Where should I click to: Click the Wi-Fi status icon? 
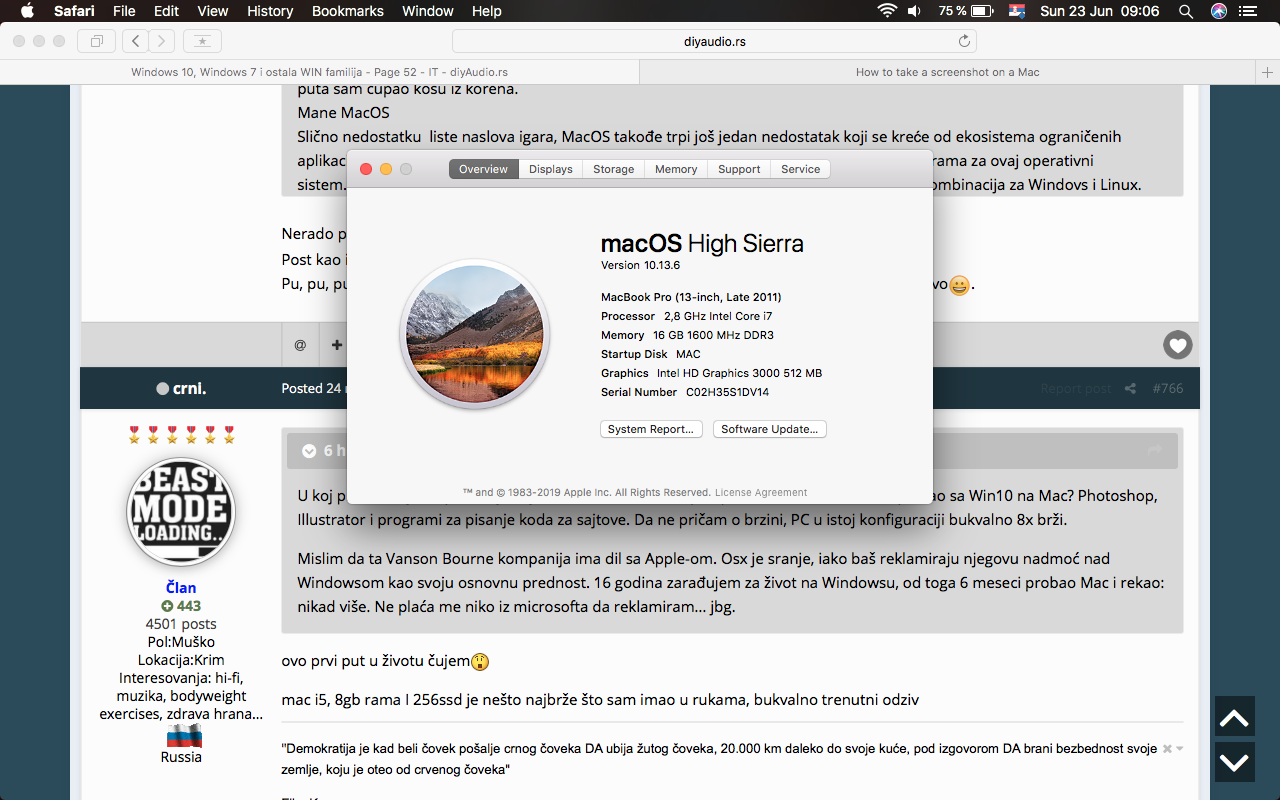pyautogui.click(x=886, y=11)
